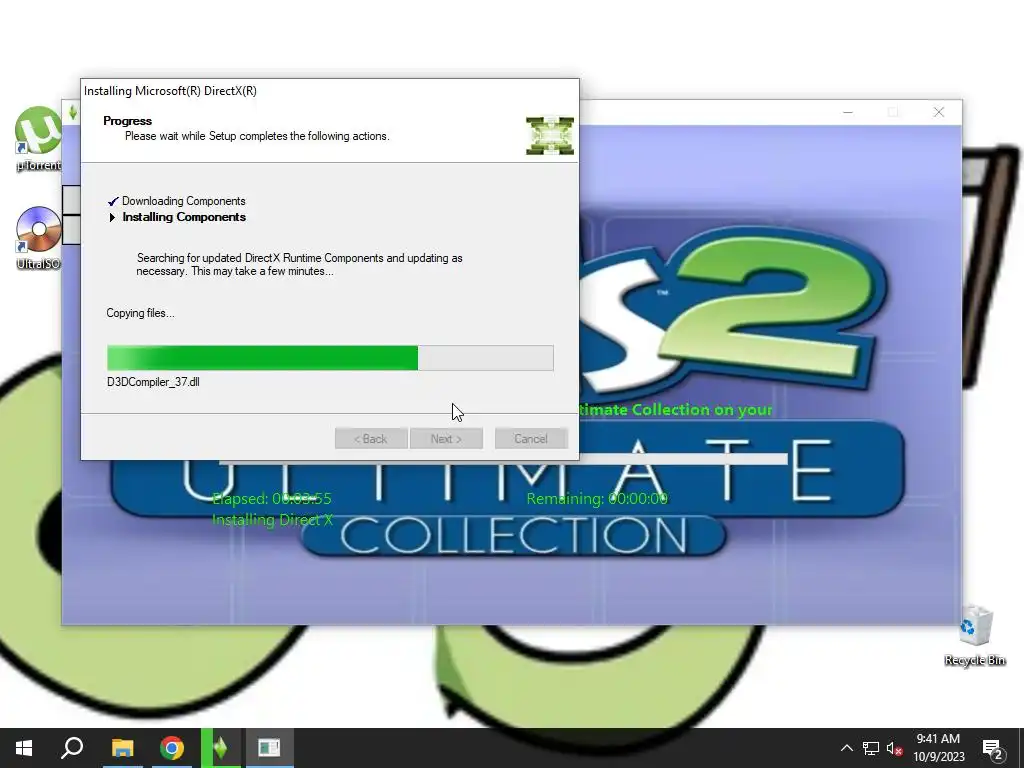Click the Installing Components arrow marker
This screenshot has height=768, width=1024.
pos(112,217)
